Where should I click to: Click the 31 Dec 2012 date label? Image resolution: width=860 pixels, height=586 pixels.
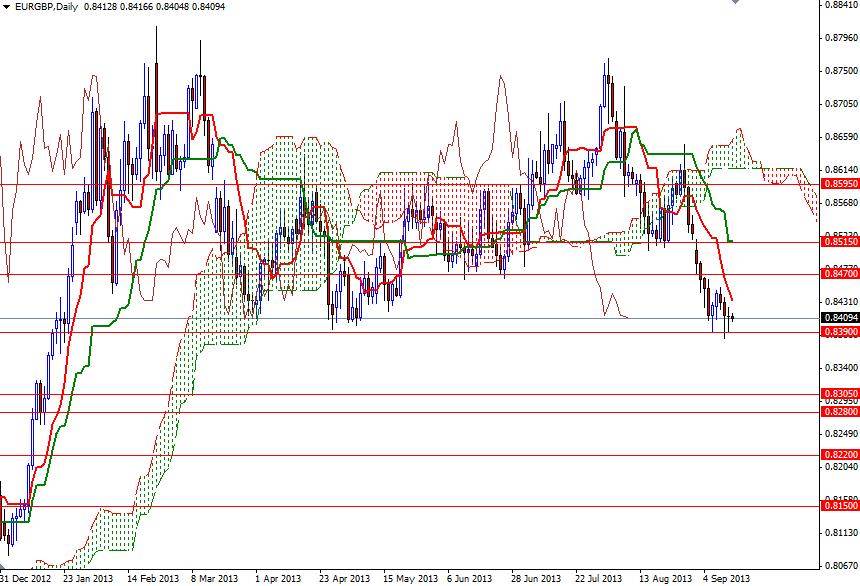click(25, 578)
